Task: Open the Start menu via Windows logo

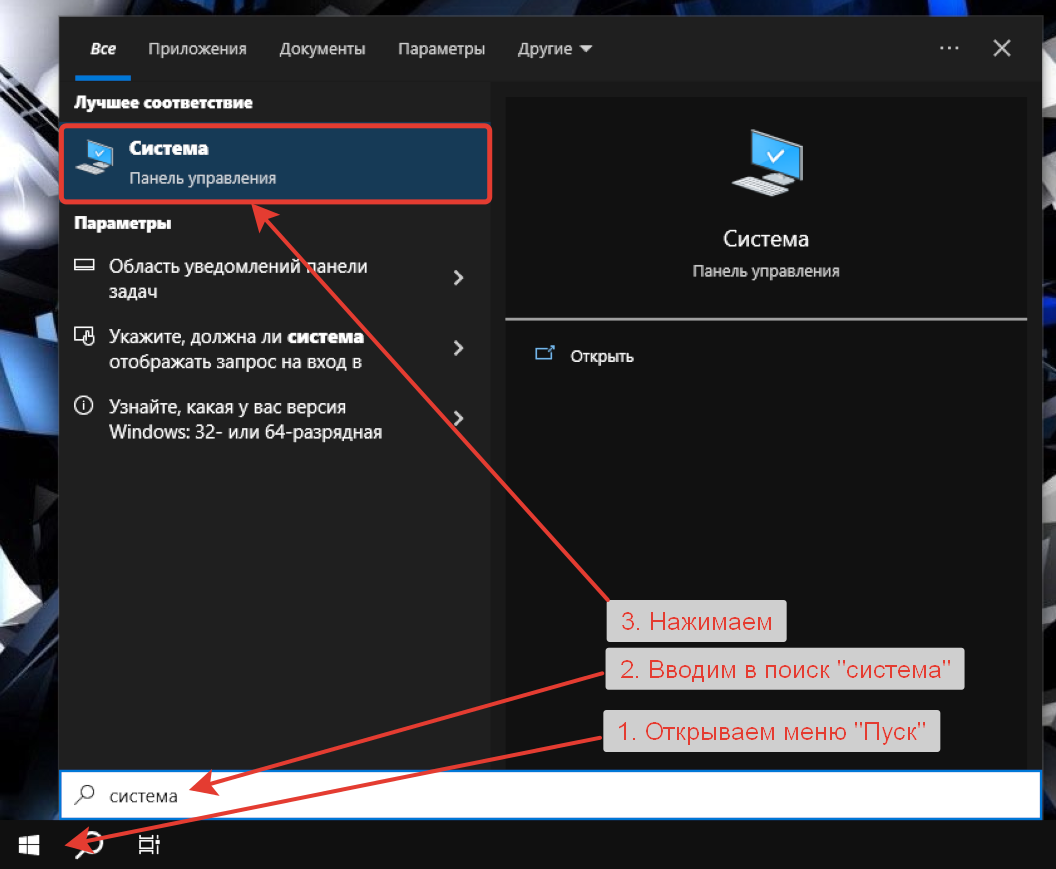Action: click(x=28, y=845)
